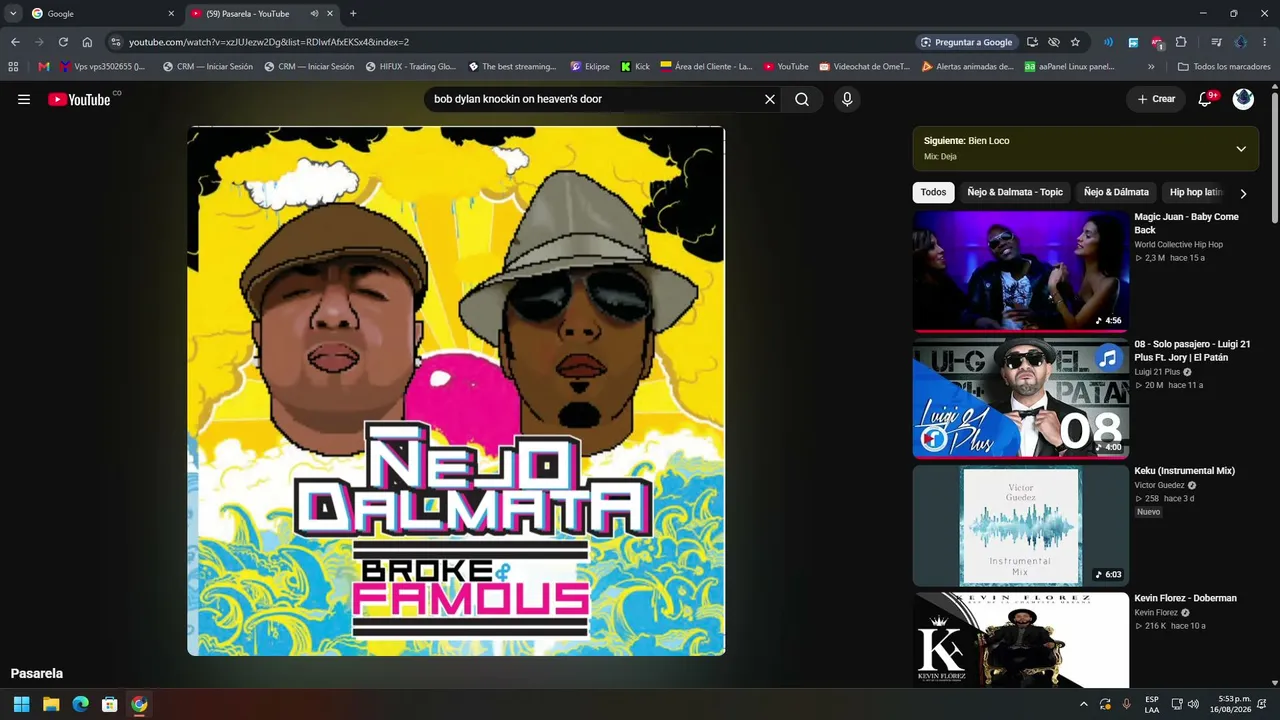The width and height of the screenshot is (1280, 720).
Task: Open File Explorer from the taskbar
Action: 51,704
